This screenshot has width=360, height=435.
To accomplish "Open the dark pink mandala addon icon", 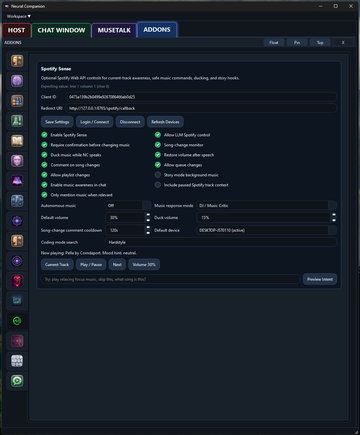I will point(17,341).
